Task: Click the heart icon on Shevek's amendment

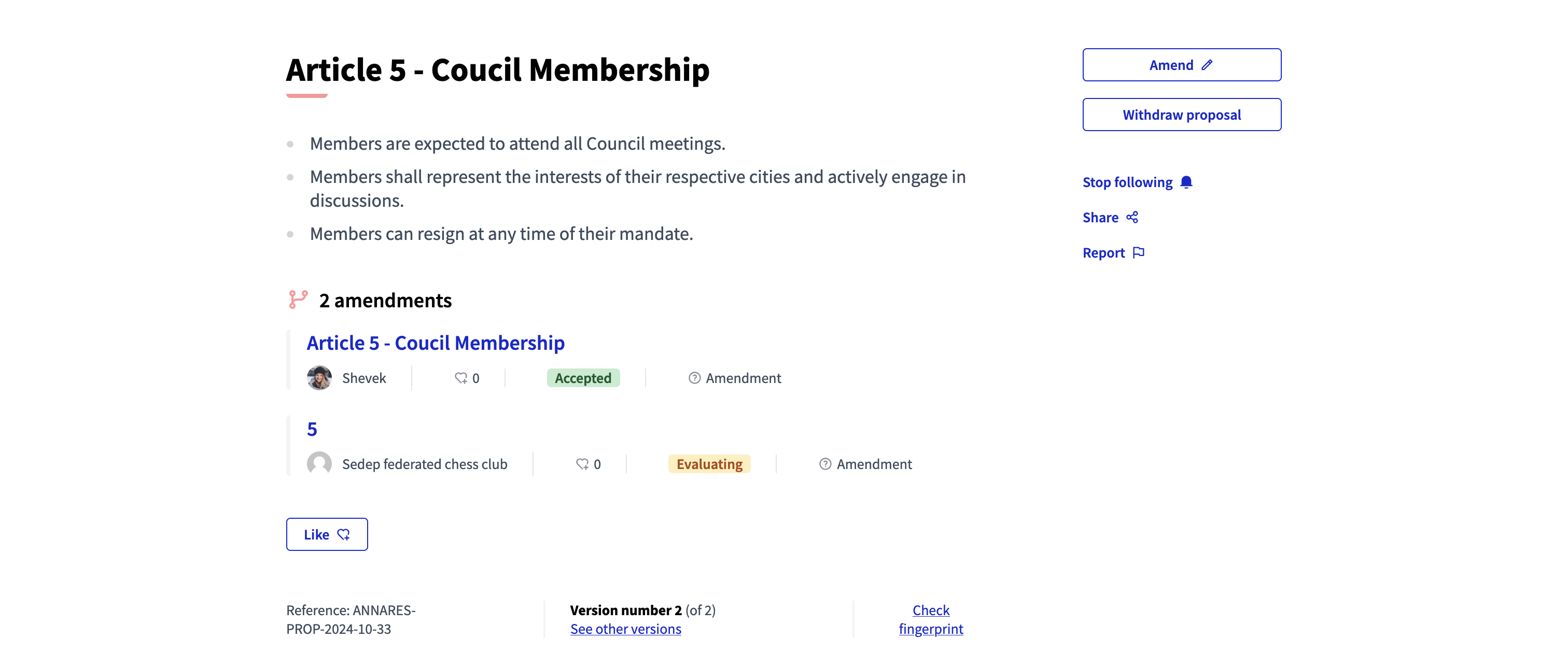Action: pyautogui.click(x=461, y=378)
